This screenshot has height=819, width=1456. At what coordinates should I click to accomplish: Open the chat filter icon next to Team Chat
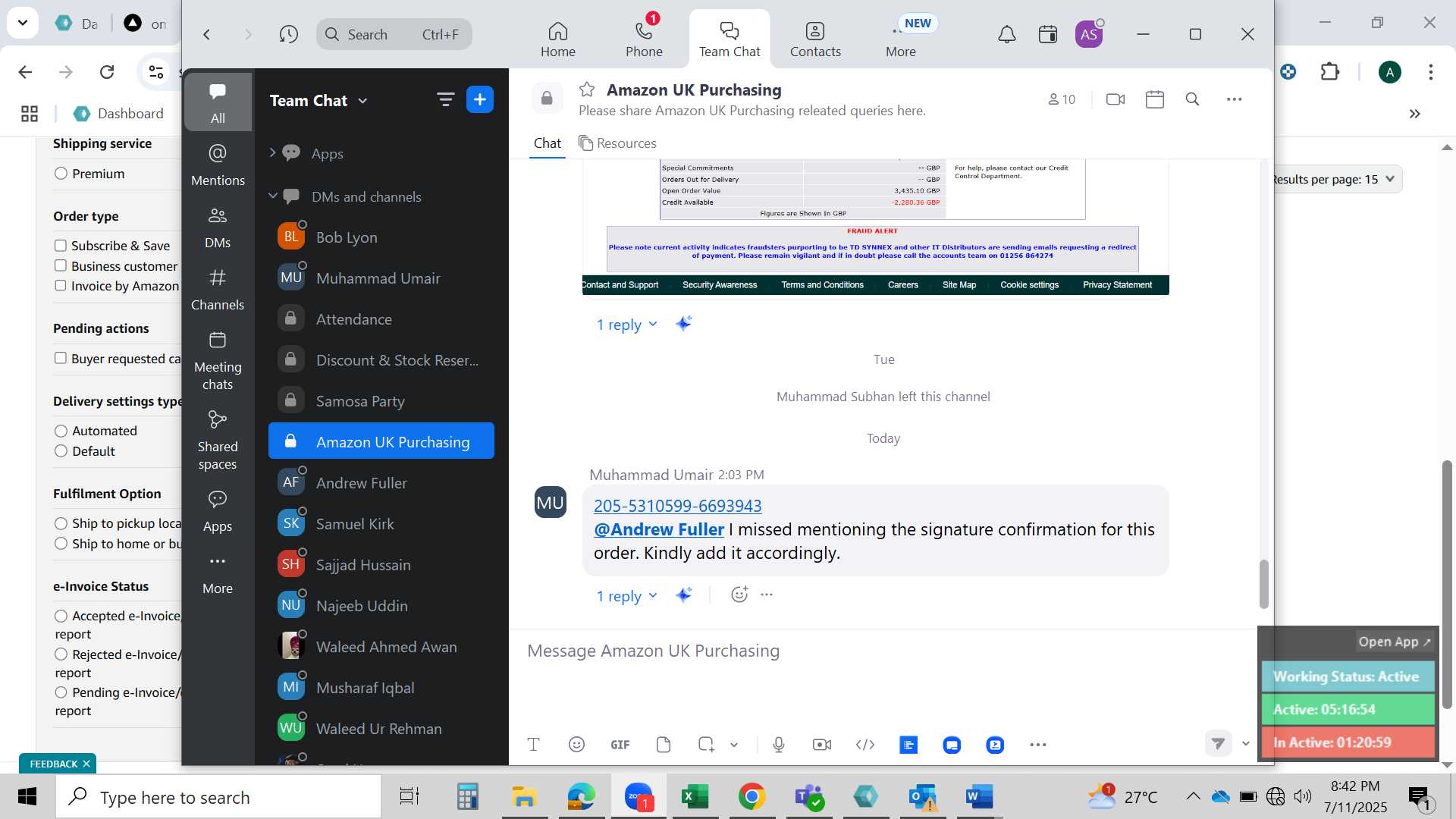tap(445, 99)
